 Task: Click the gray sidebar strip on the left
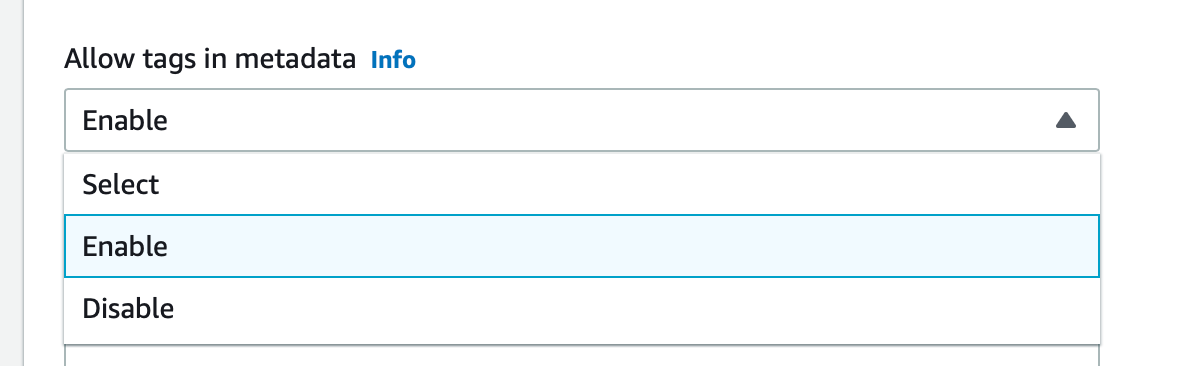(11, 183)
